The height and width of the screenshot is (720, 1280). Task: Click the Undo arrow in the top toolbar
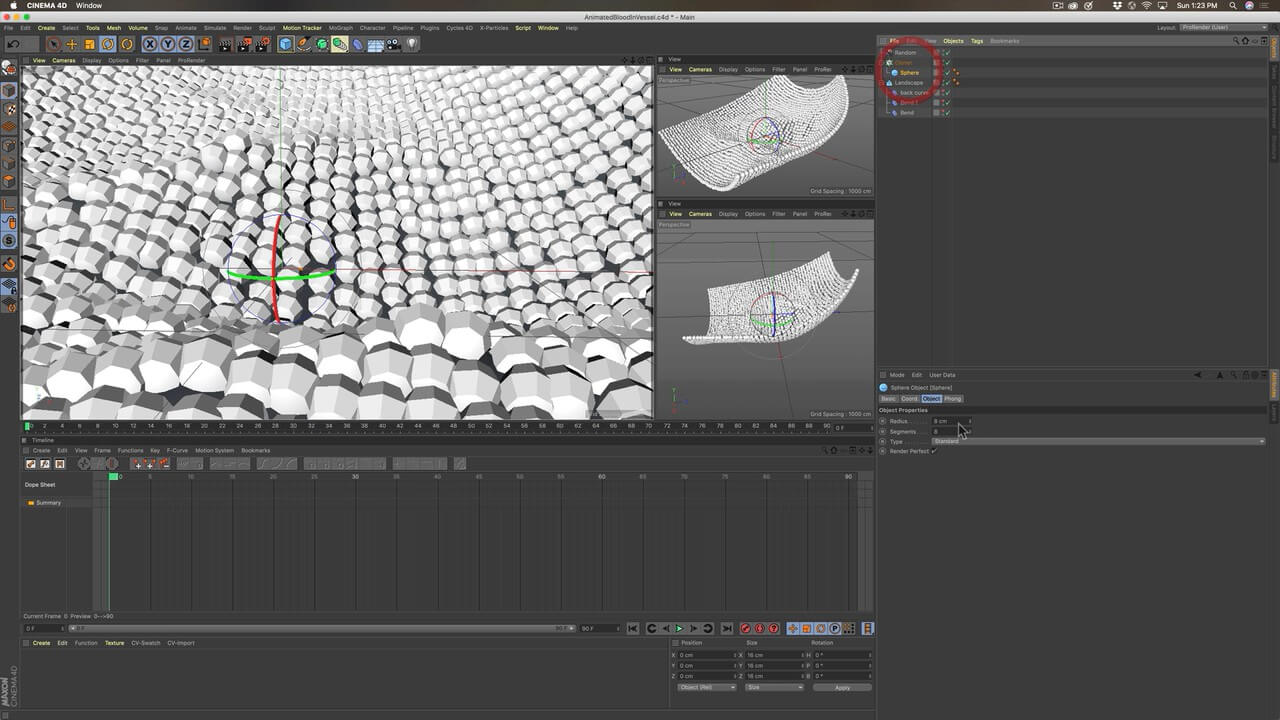(13, 44)
